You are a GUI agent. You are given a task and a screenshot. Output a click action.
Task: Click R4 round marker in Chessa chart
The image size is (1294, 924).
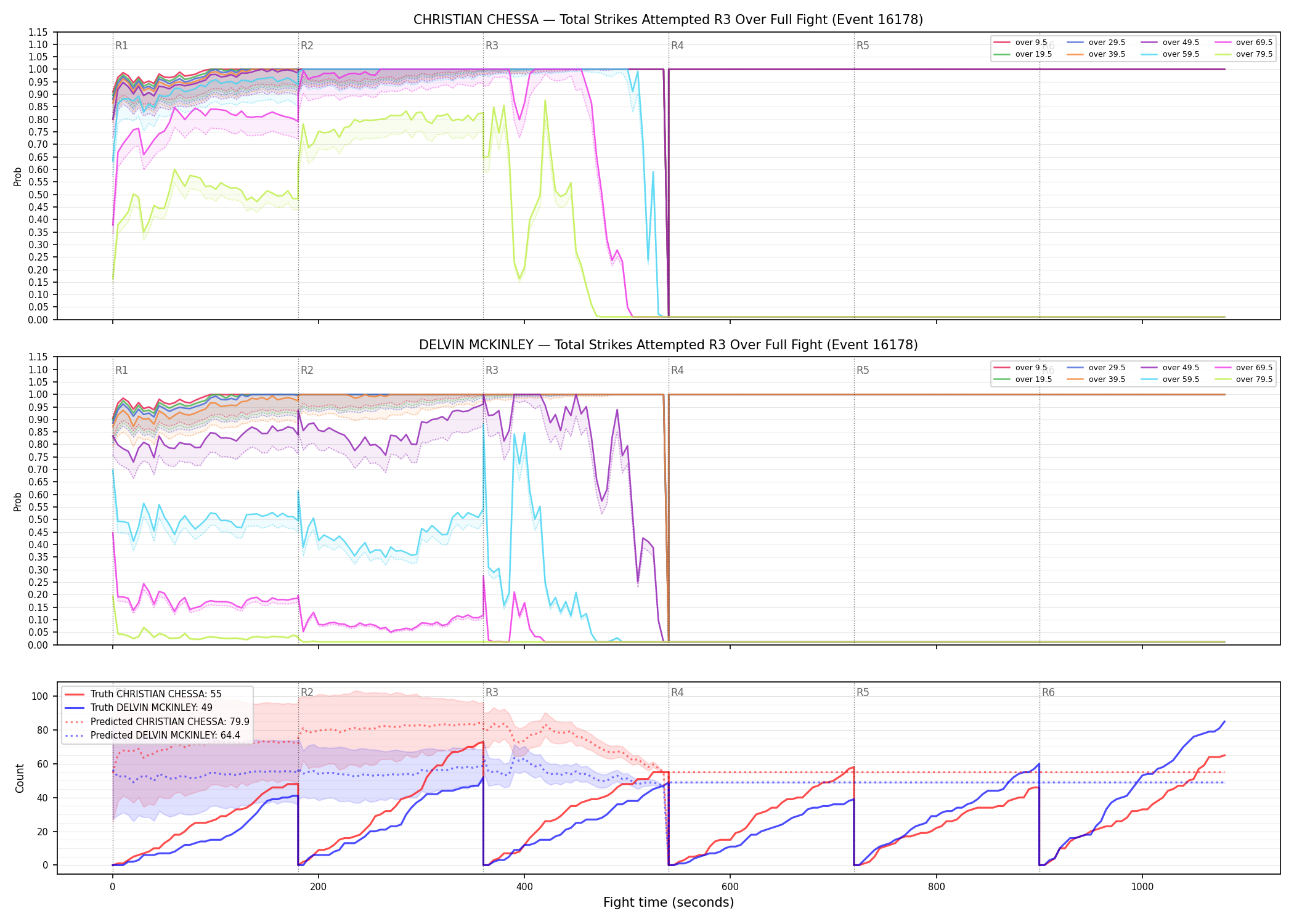pyautogui.click(x=677, y=46)
